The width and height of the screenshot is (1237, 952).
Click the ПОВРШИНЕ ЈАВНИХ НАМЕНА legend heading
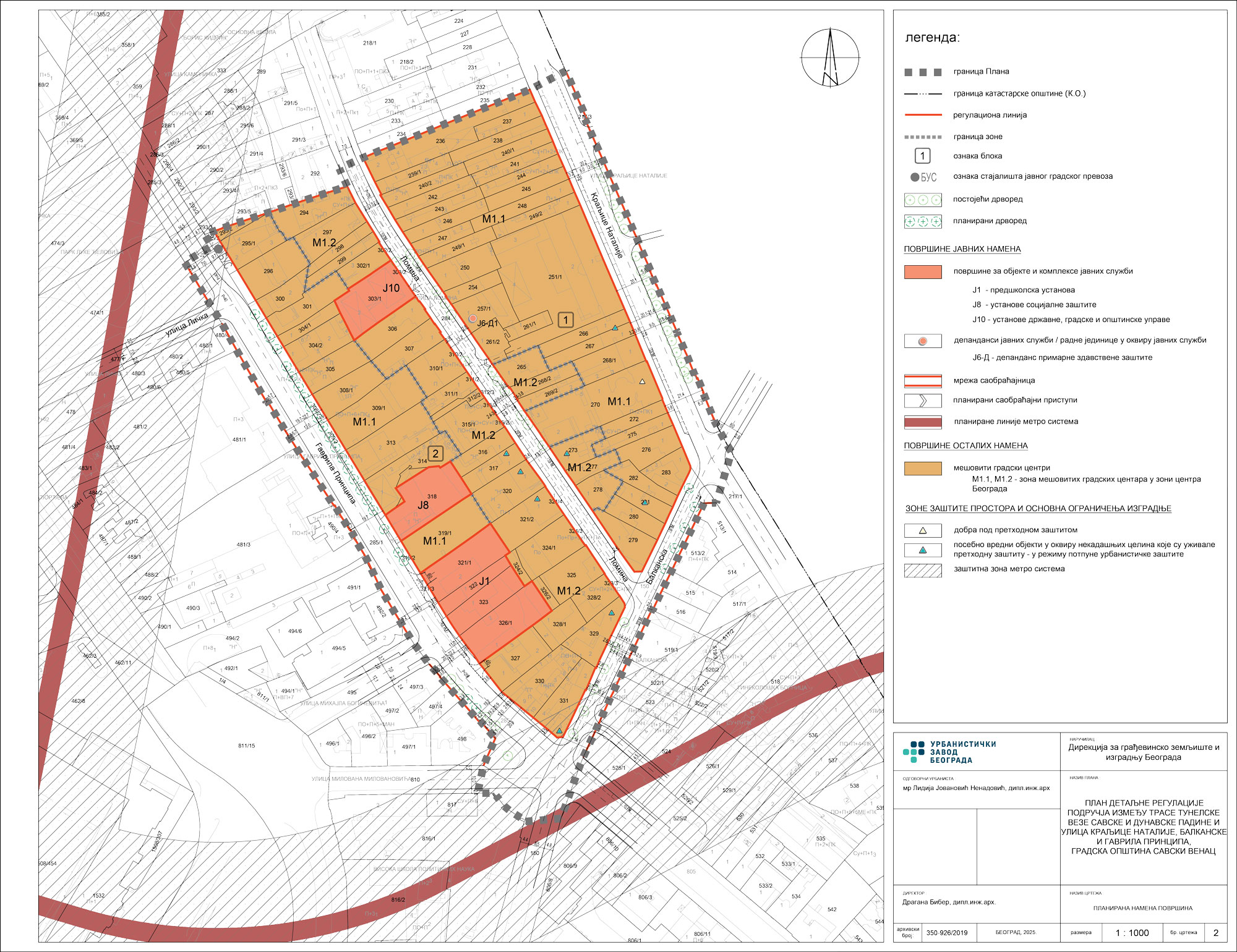coord(962,249)
